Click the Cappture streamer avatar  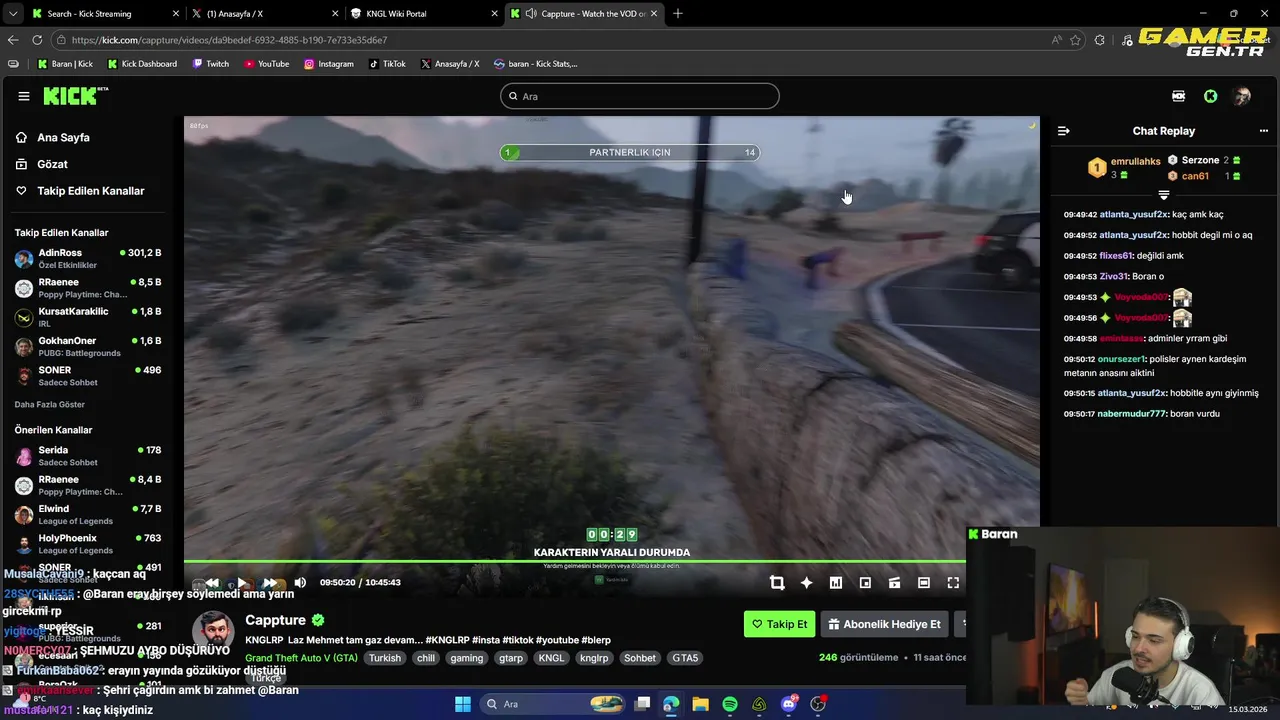(x=213, y=632)
